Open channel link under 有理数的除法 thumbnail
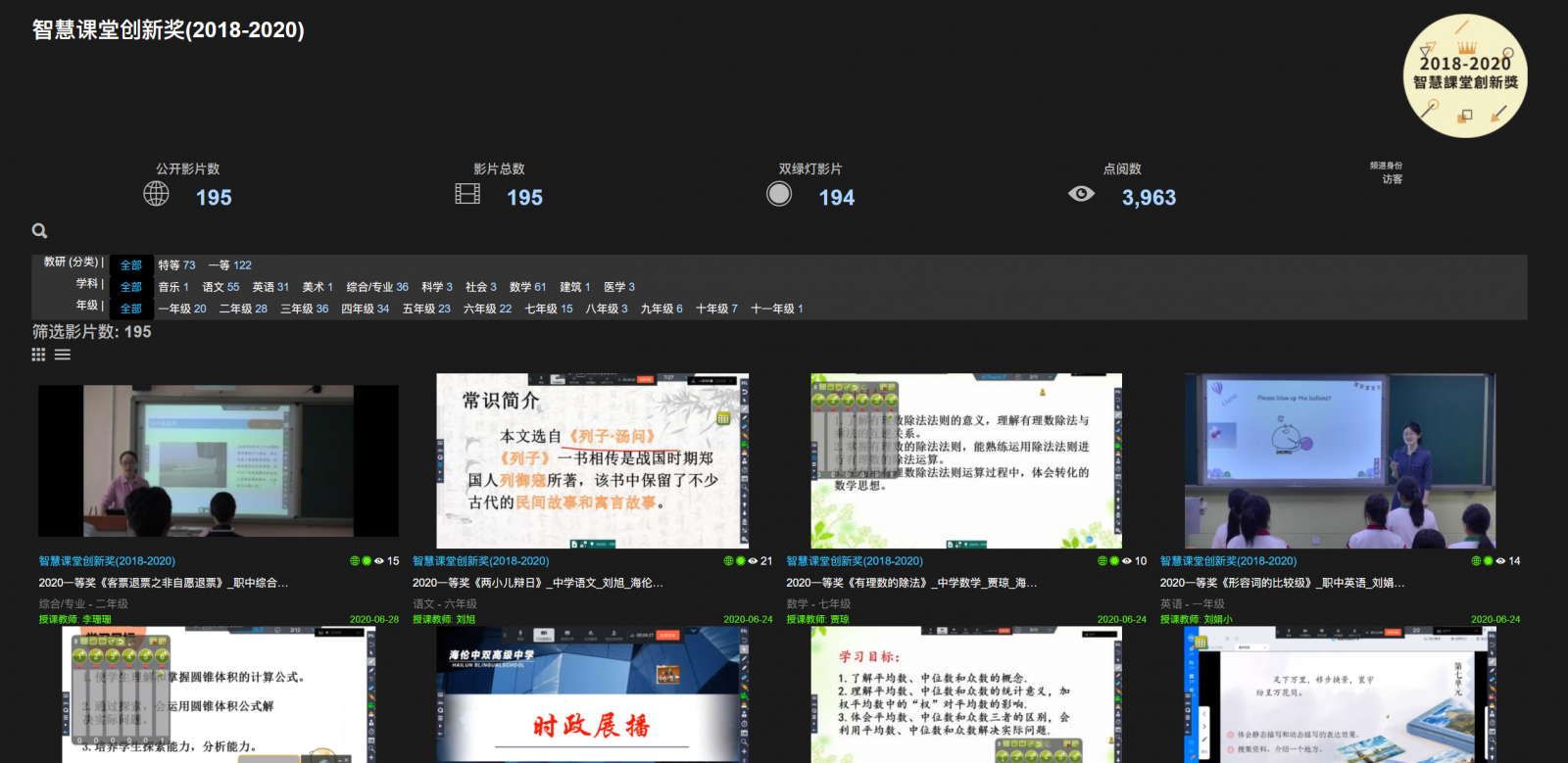This screenshot has height=763, width=1568. (x=854, y=561)
